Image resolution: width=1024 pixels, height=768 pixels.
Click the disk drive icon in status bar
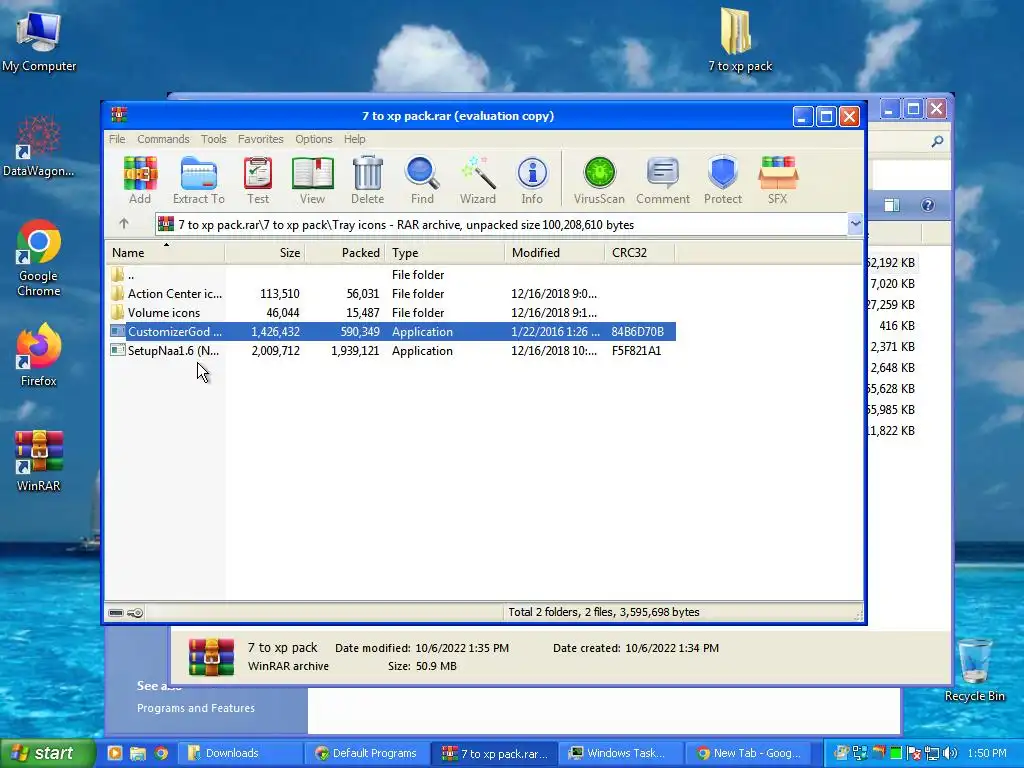(x=116, y=613)
